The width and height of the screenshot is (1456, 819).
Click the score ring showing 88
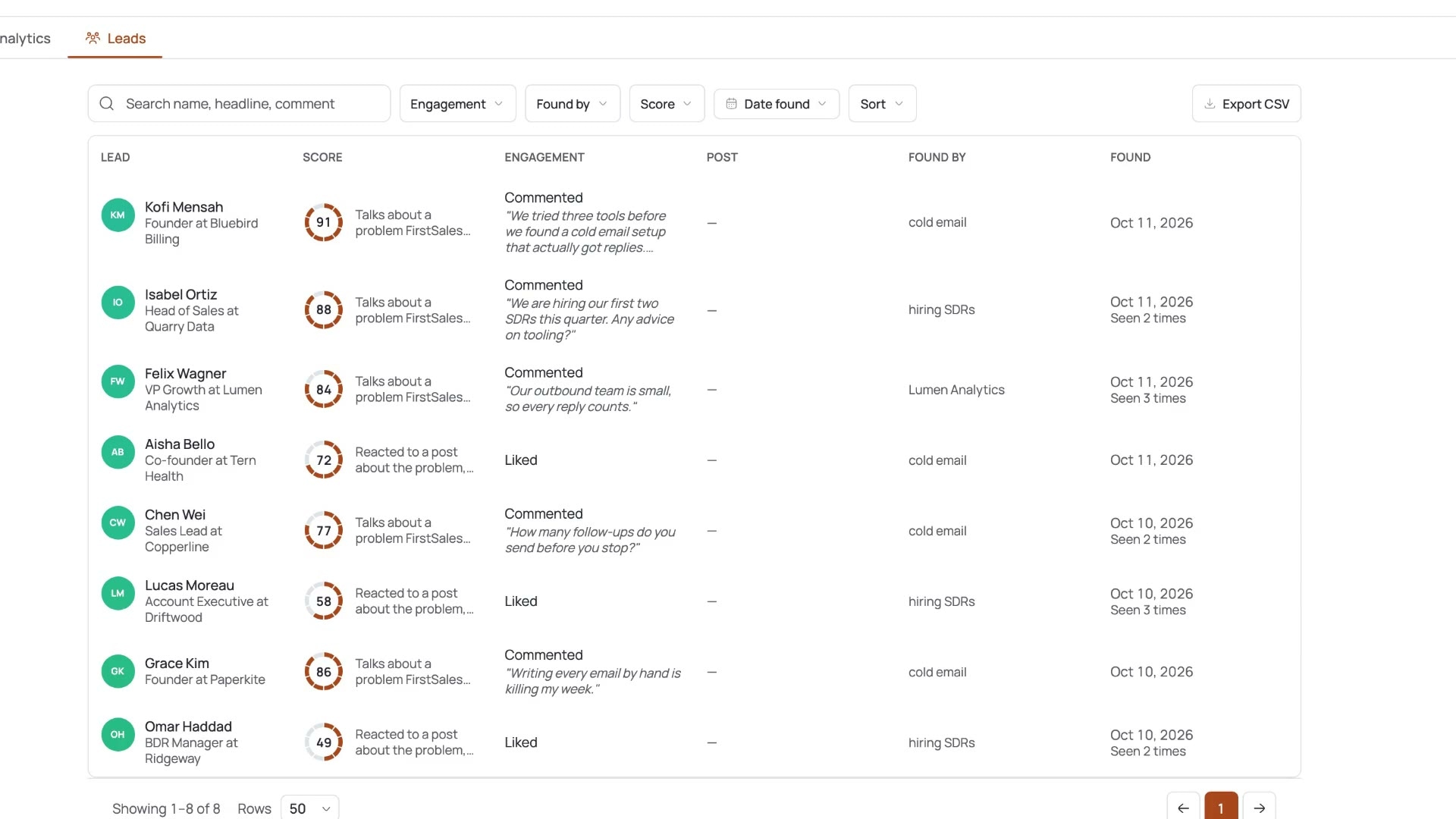(x=324, y=309)
